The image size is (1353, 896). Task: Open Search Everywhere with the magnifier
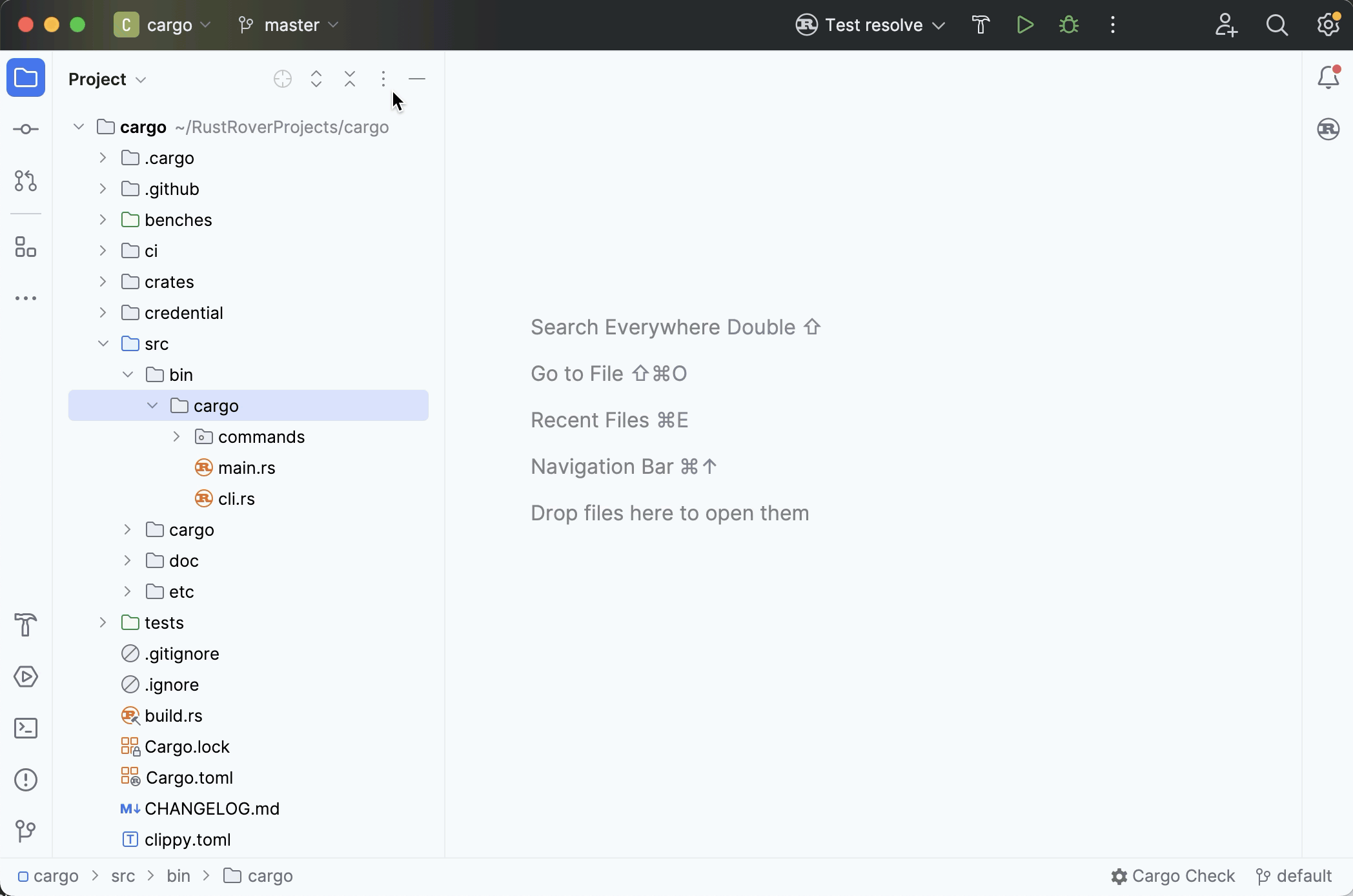click(x=1277, y=25)
